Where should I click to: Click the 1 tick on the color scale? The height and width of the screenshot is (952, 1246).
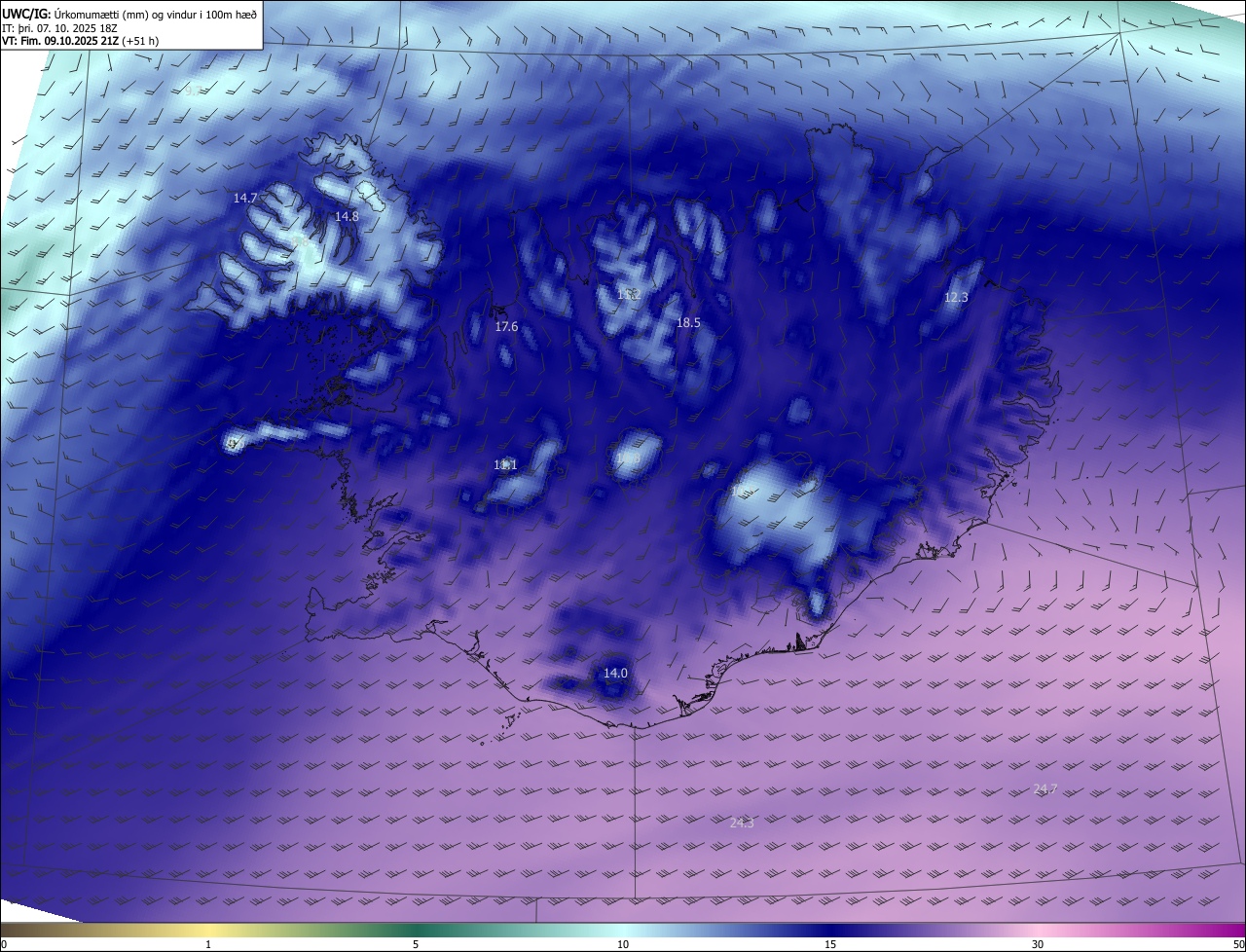click(209, 944)
